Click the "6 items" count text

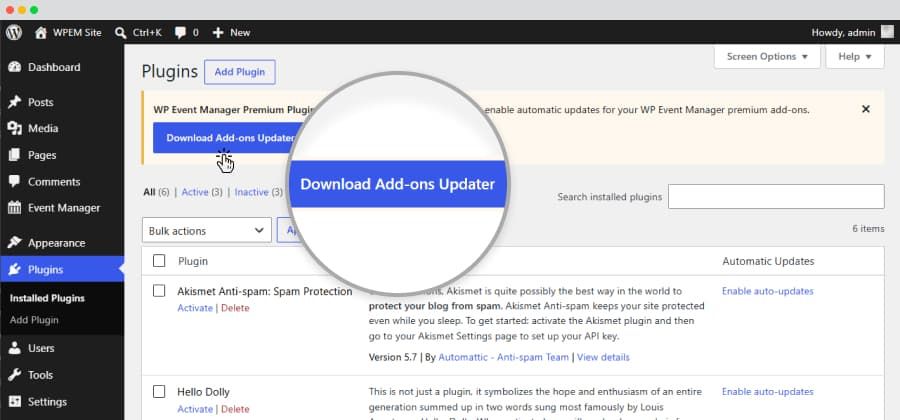(868, 228)
